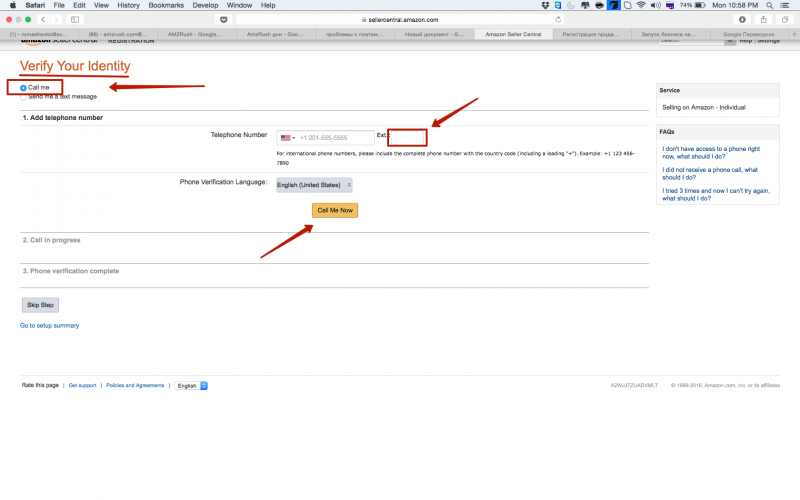Click the Ext extension input field
The image size is (800, 500).
(408, 137)
